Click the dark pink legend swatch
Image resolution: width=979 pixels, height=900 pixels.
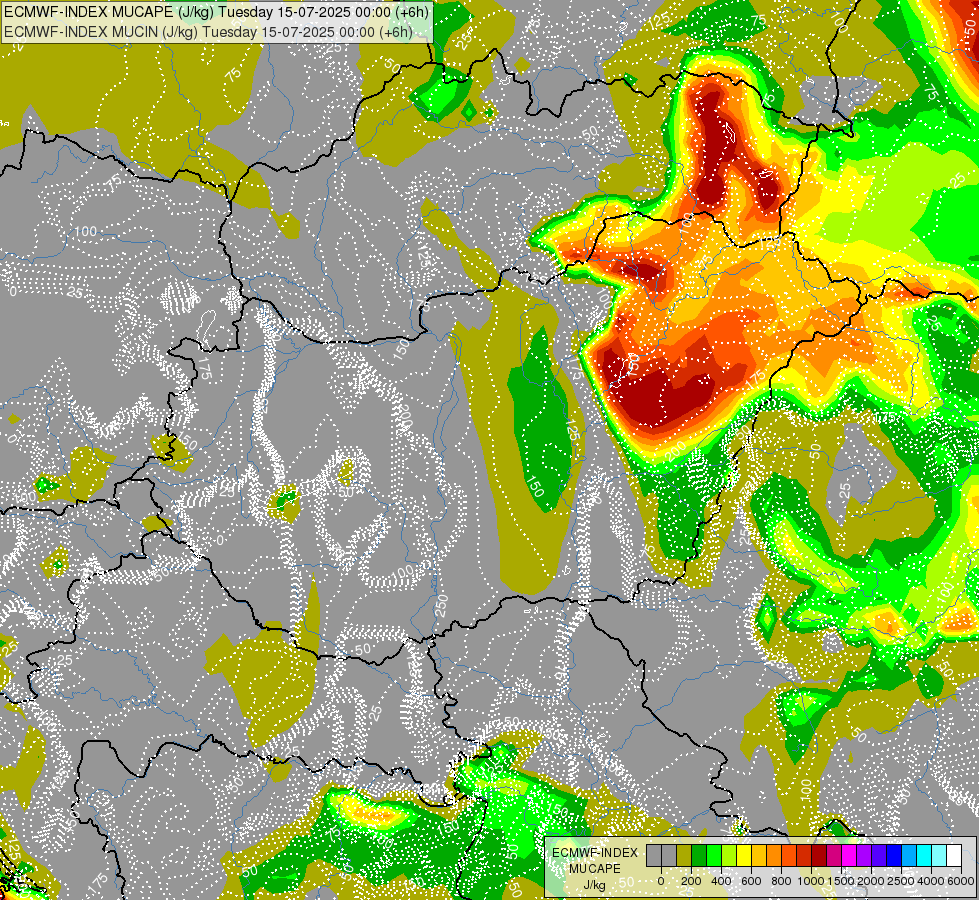pyautogui.click(x=834, y=856)
